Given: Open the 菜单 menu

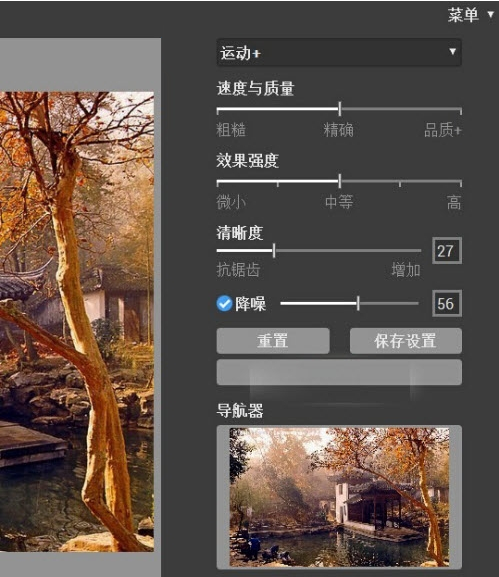Looking at the screenshot, I should (x=463, y=15).
